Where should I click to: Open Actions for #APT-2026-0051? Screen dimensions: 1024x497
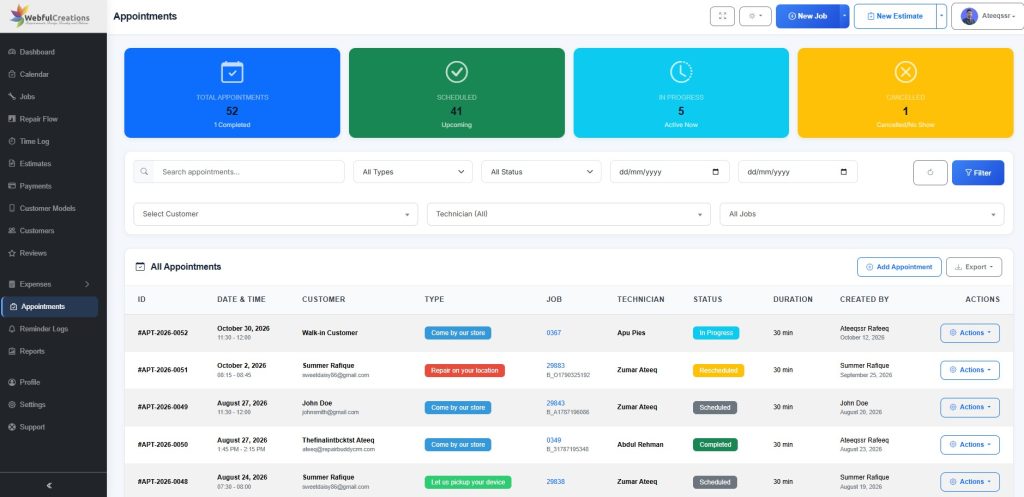tap(970, 370)
